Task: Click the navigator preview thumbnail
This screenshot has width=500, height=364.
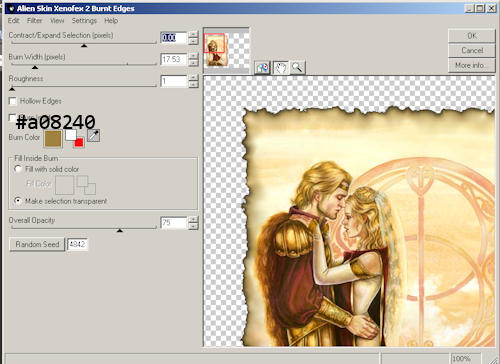Action: click(x=226, y=50)
